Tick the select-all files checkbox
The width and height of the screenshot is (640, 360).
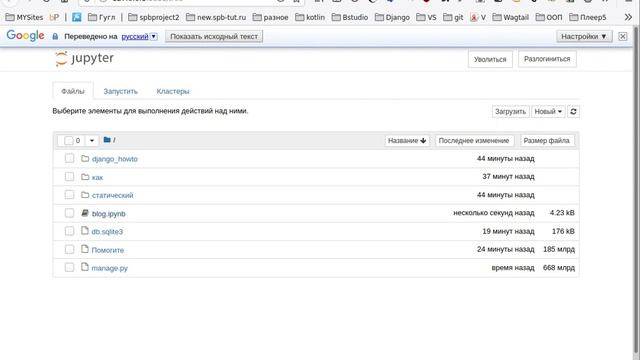pos(69,140)
